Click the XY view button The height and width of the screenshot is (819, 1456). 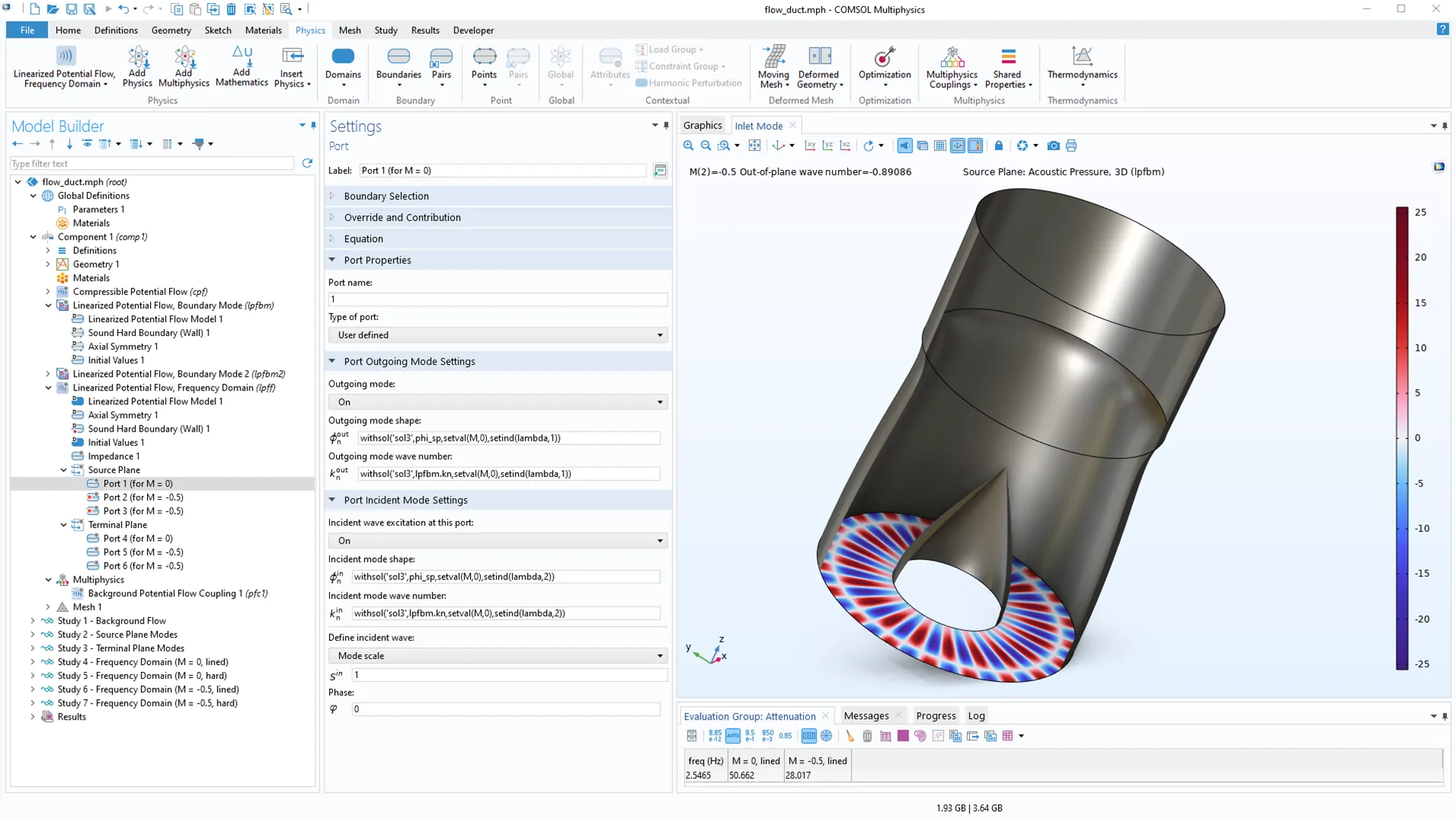(x=810, y=146)
